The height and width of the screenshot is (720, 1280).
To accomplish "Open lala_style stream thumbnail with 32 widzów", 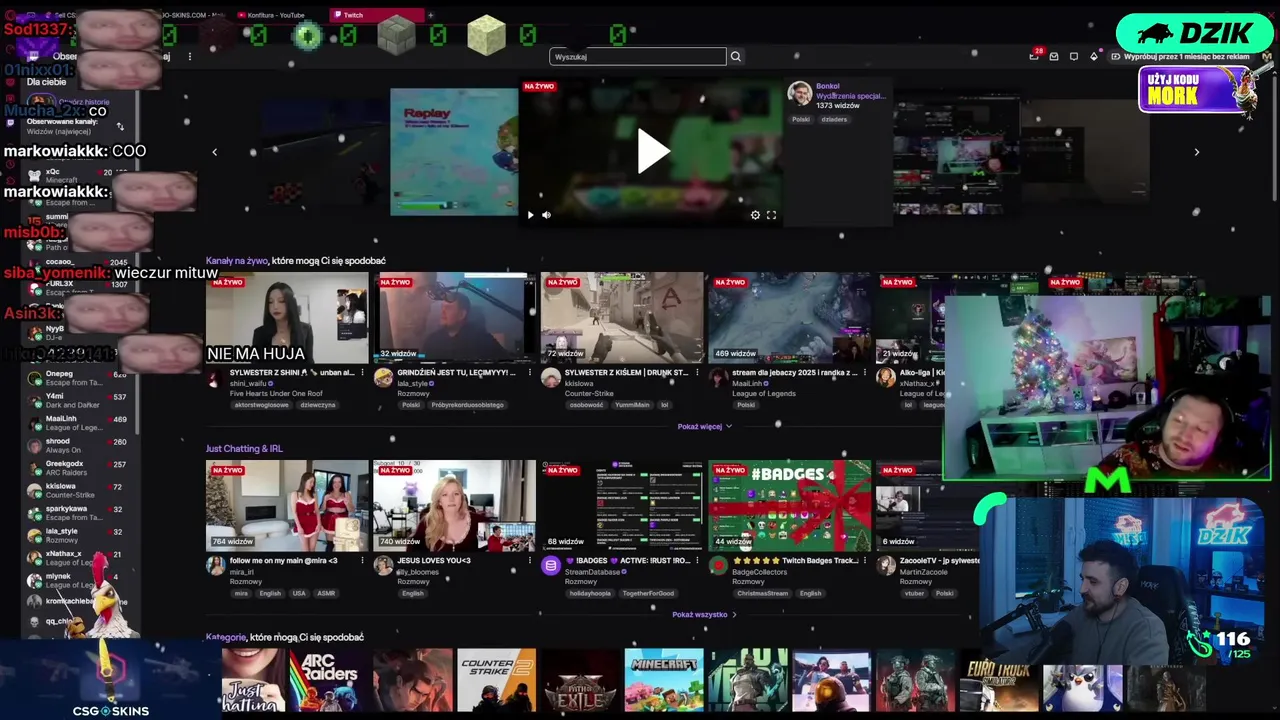I will pyautogui.click(x=454, y=318).
